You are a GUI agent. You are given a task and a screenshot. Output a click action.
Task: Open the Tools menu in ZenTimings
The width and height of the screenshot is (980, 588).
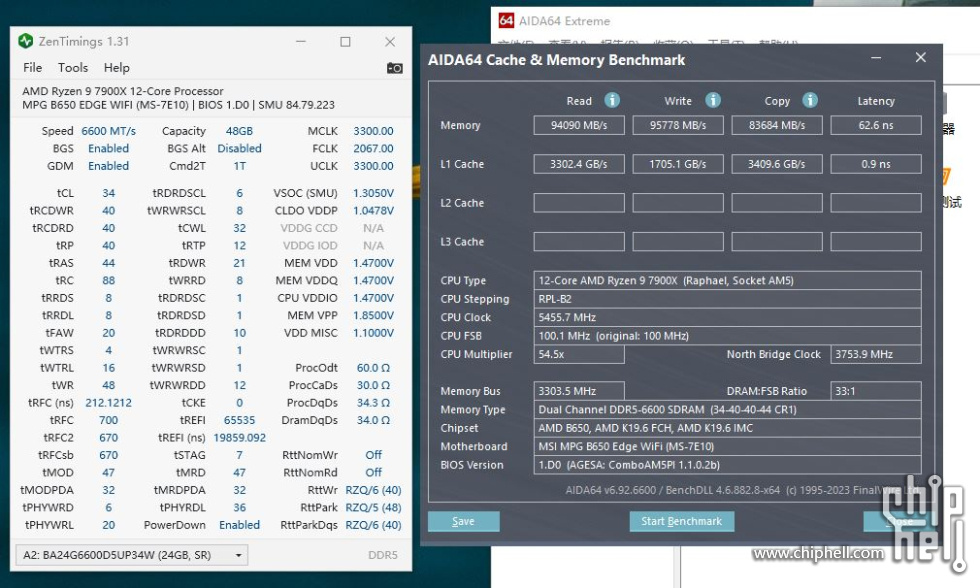72,67
